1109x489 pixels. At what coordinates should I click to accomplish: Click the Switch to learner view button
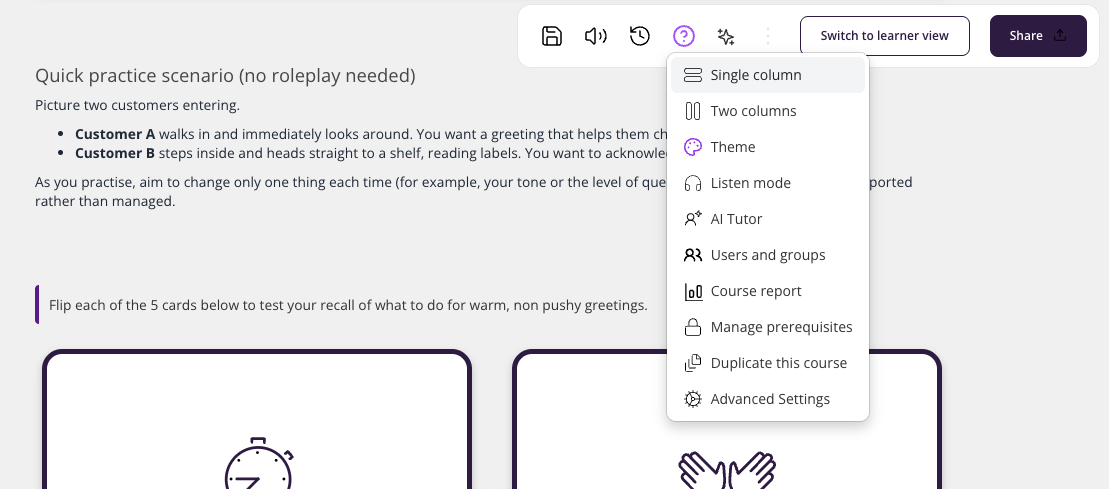point(885,35)
